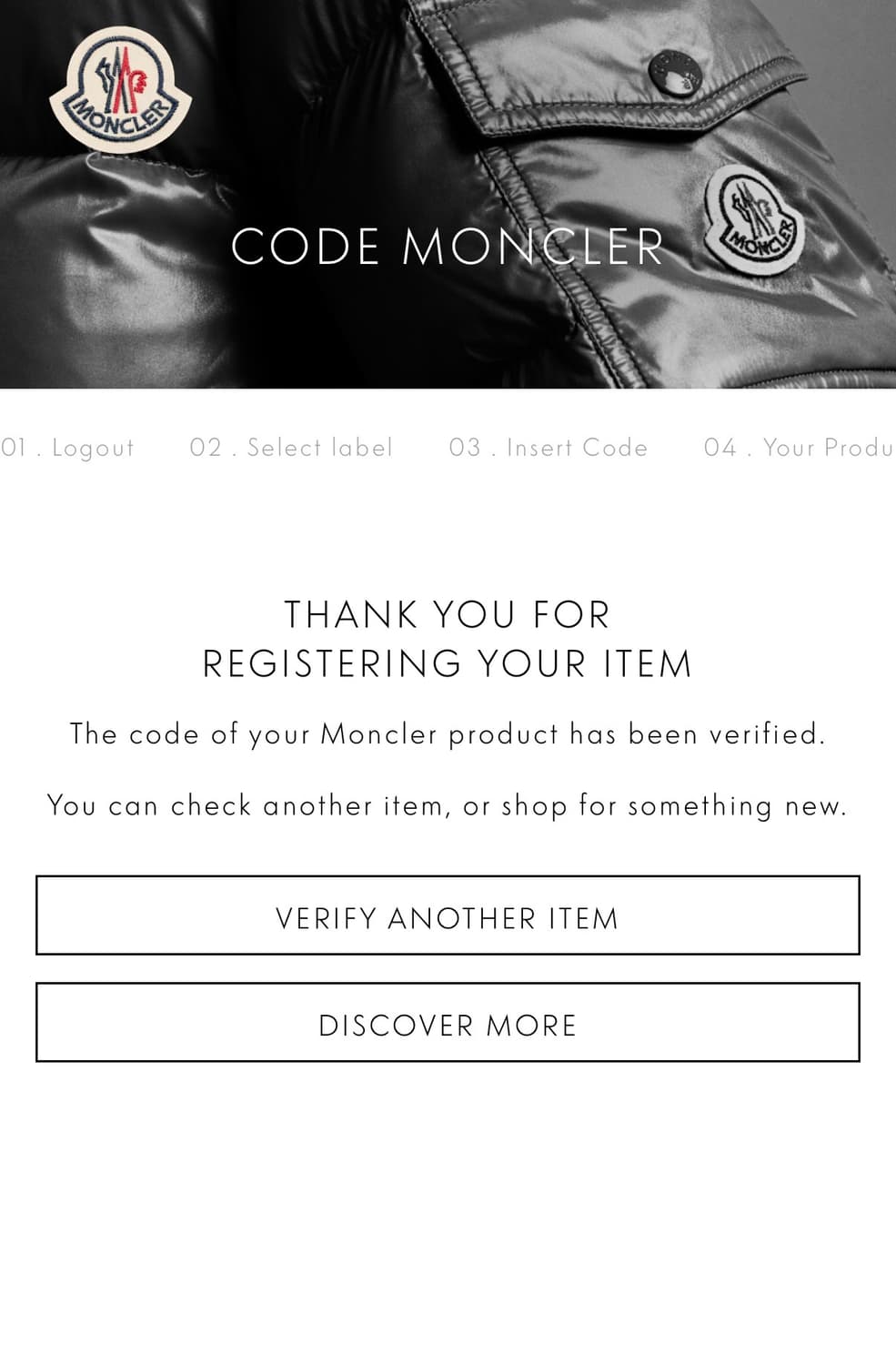The width and height of the screenshot is (896, 1365).
Task: Click the 'Registering Your Item' heading line
Action: (x=448, y=664)
